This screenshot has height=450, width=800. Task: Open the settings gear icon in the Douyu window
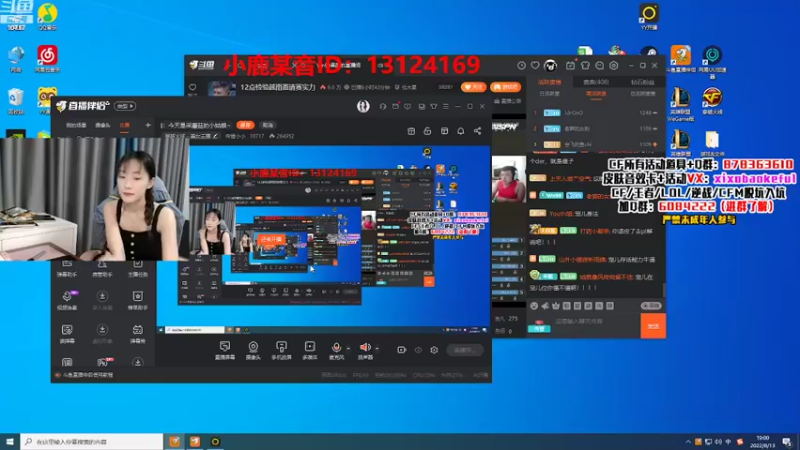click(x=614, y=65)
